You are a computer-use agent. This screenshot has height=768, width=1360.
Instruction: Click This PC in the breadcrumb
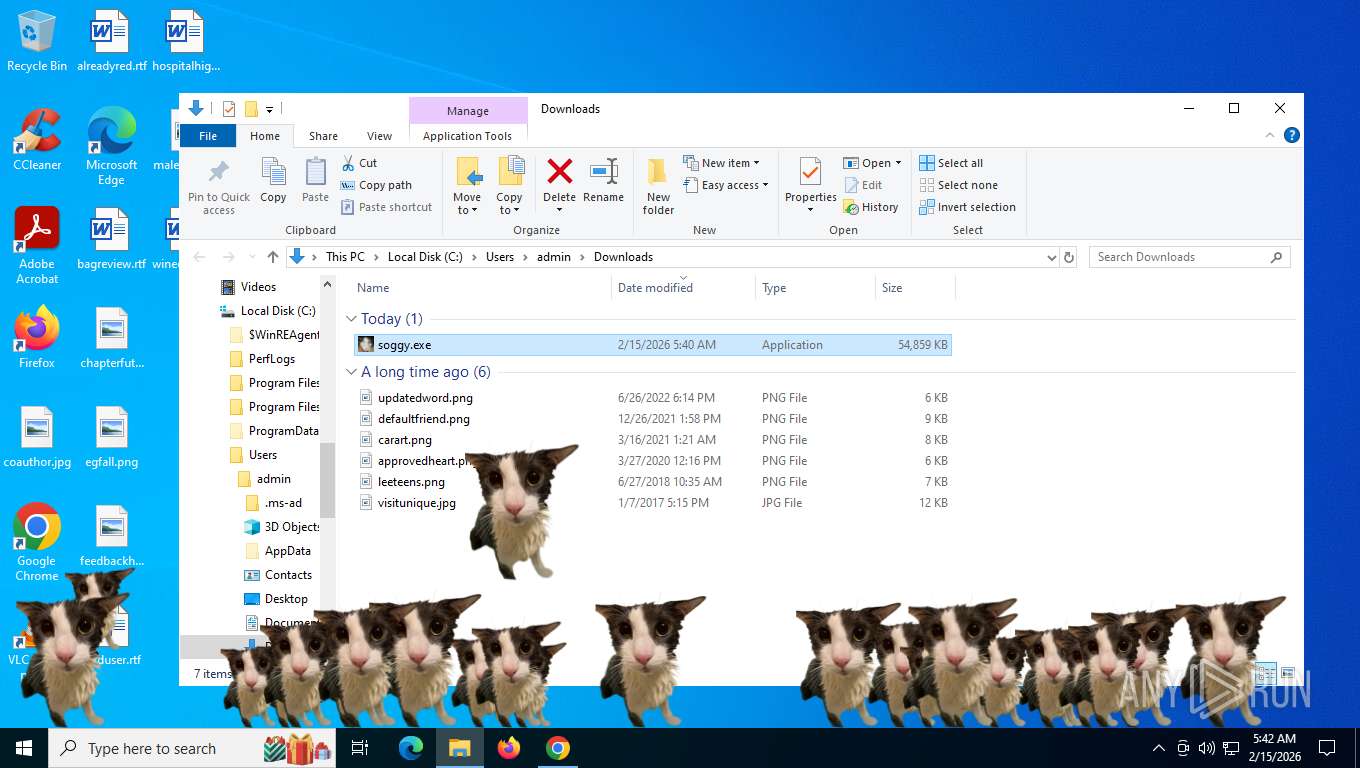pos(345,257)
